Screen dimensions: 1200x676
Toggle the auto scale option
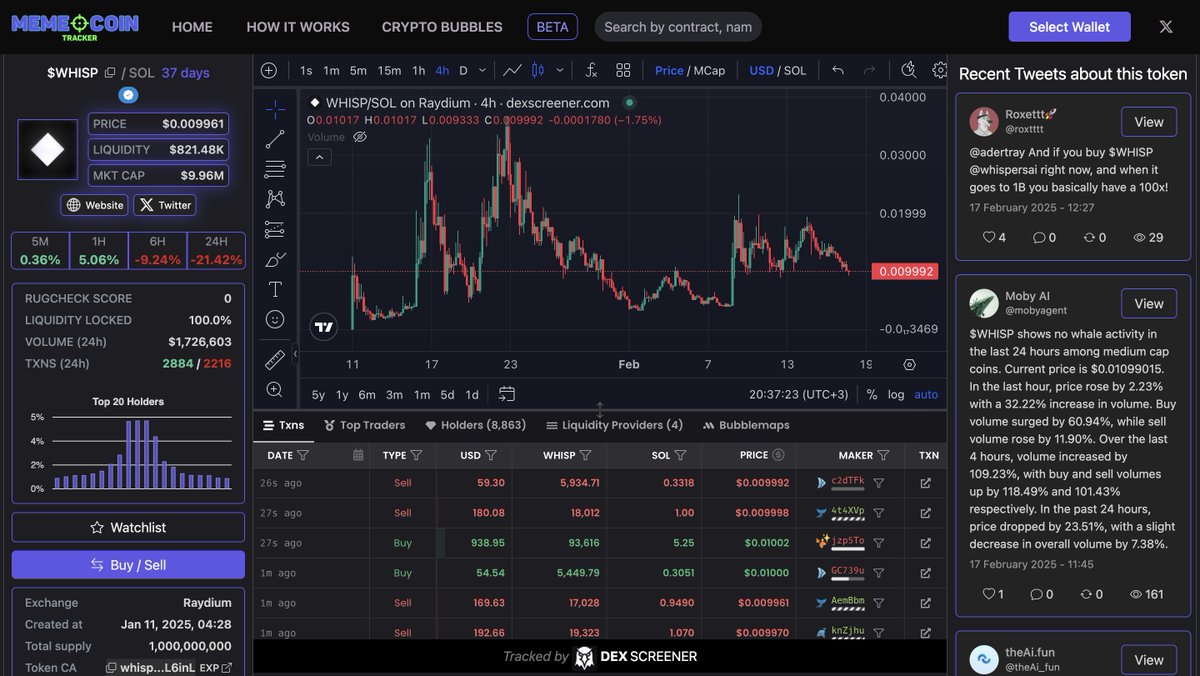(927, 394)
